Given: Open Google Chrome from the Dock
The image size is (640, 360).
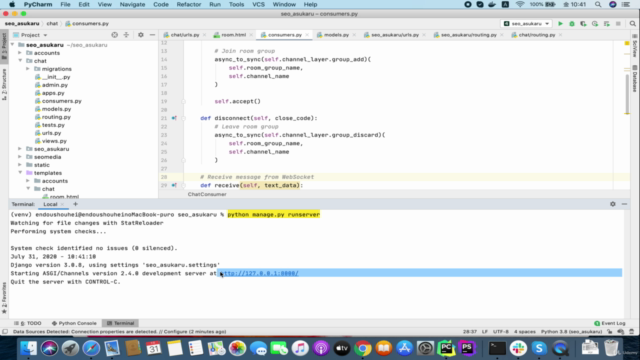Looking at the screenshot, I should coord(362,348).
